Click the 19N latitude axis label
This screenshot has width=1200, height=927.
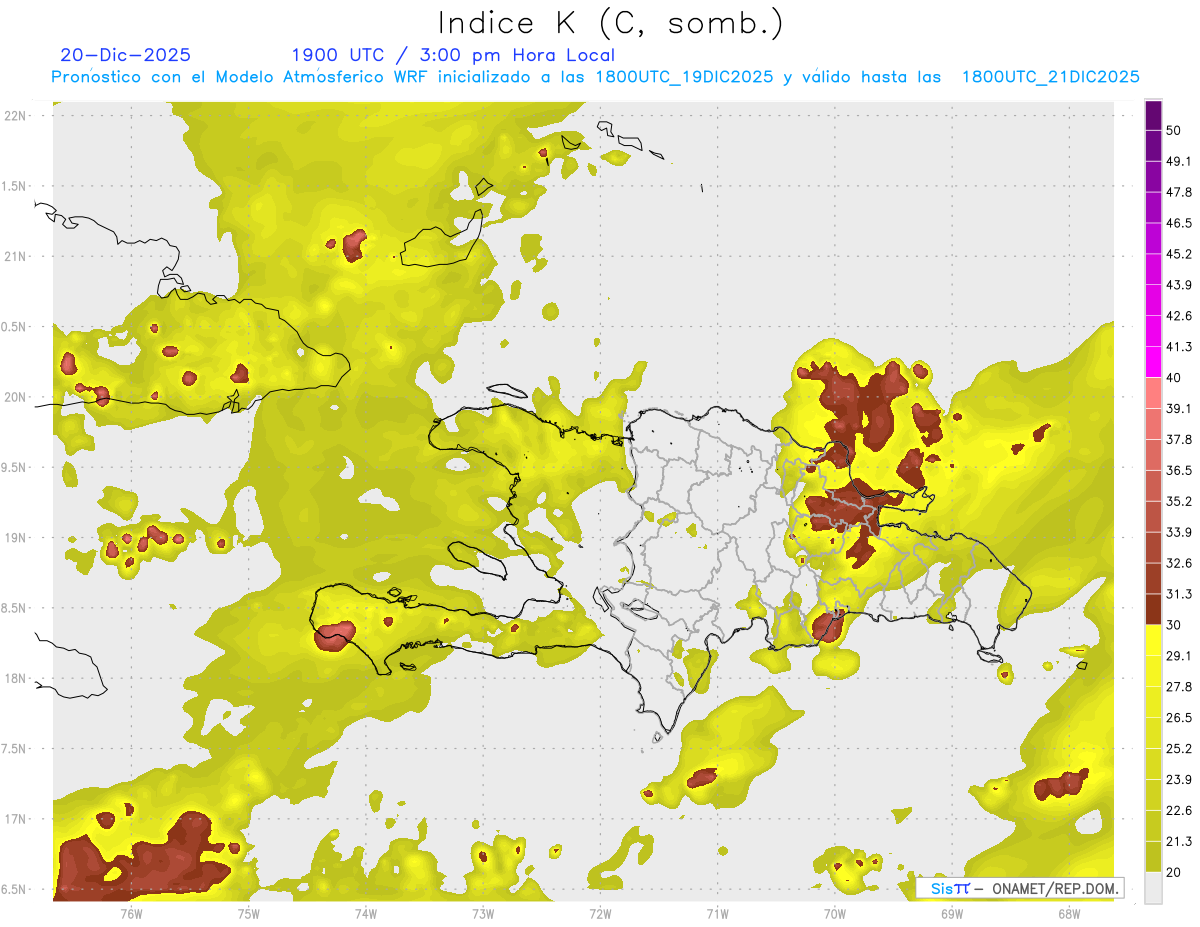pos(18,538)
